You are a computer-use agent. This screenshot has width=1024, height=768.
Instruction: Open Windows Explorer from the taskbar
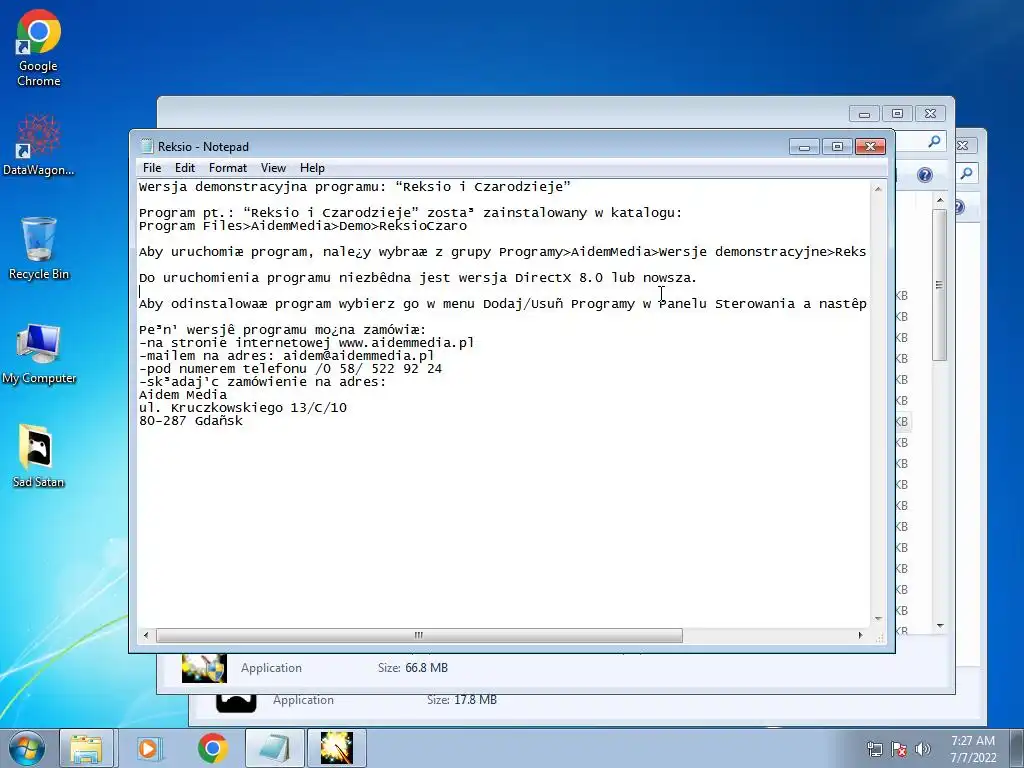tap(86, 748)
